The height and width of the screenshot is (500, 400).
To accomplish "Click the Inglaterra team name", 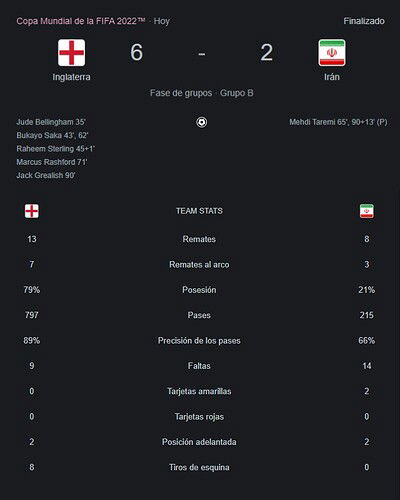I will pyautogui.click(x=71, y=77).
